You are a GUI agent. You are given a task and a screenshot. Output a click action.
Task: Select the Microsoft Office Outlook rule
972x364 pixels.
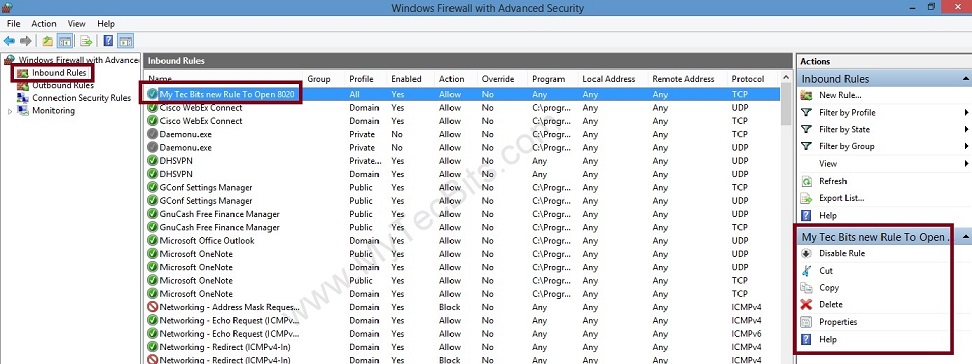462,241
